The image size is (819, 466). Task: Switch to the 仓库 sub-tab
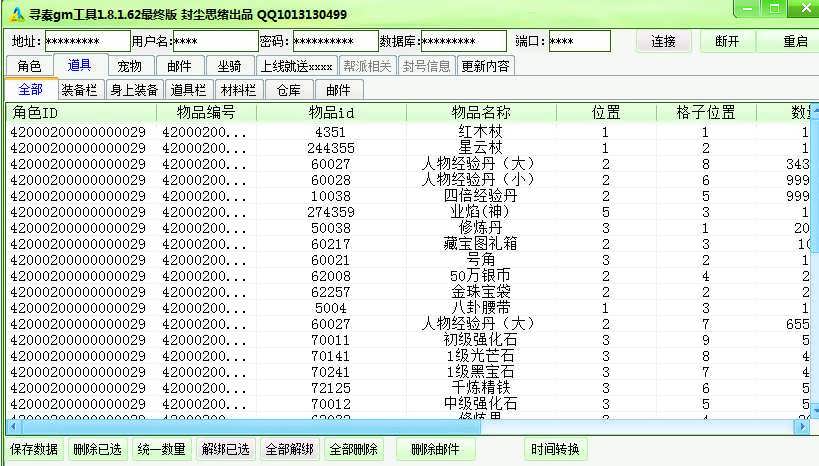tap(288, 90)
